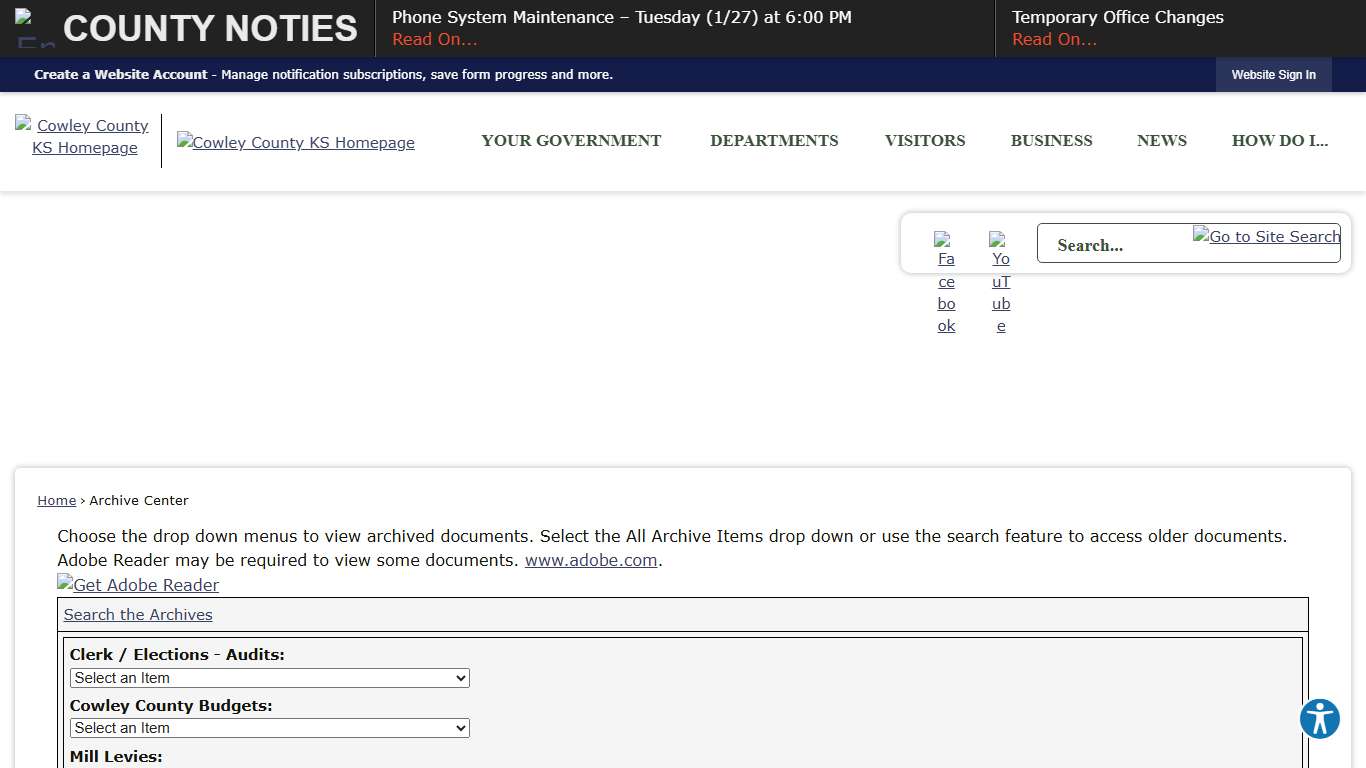Click the Website Sign In button
Viewport: 1366px width, 768px height.
[1273, 75]
